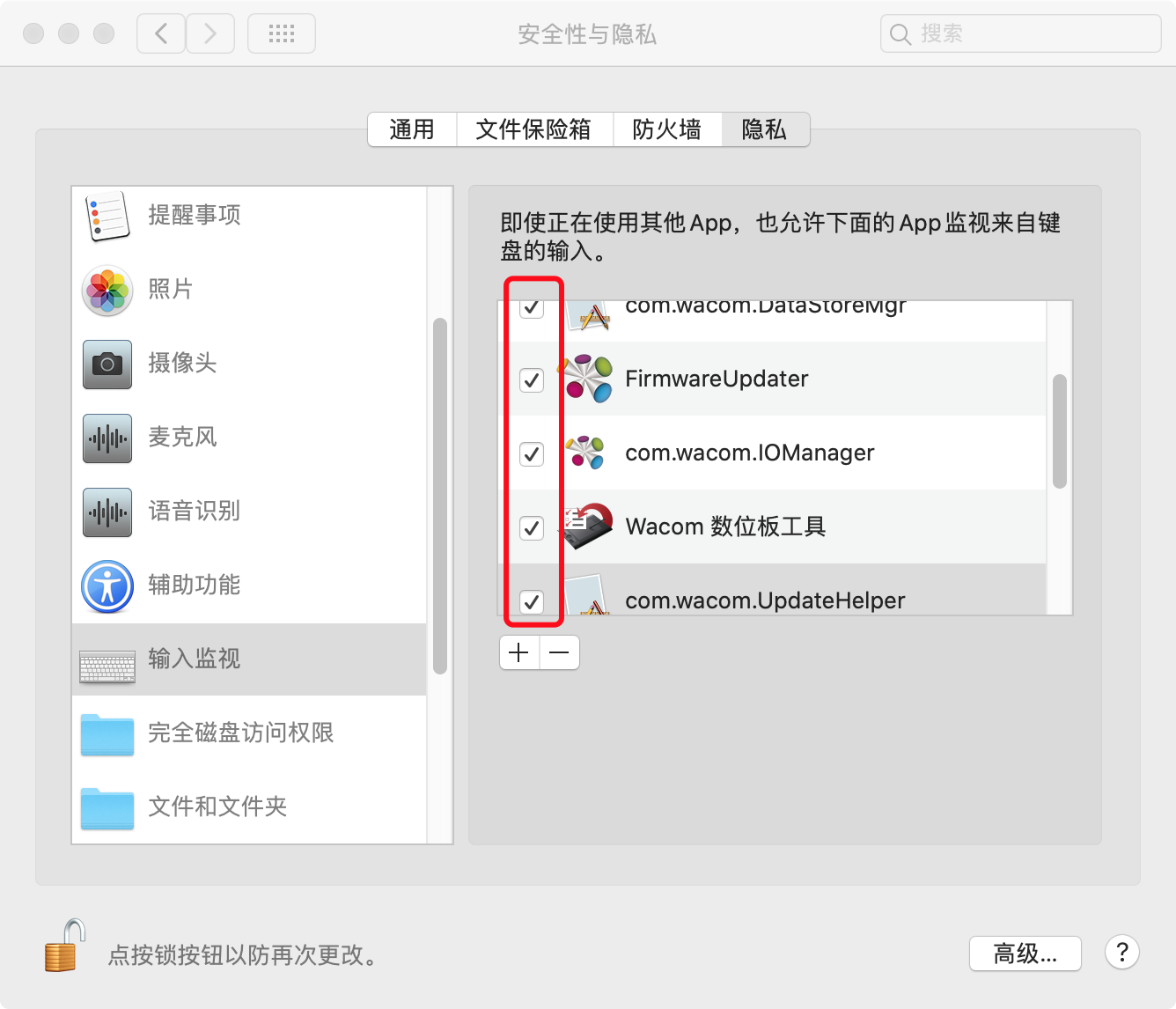Image resolution: width=1176 pixels, height=1009 pixels.
Task: Switch to the 文件保险箱 tab
Action: pyautogui.click(x=534, y=129)
